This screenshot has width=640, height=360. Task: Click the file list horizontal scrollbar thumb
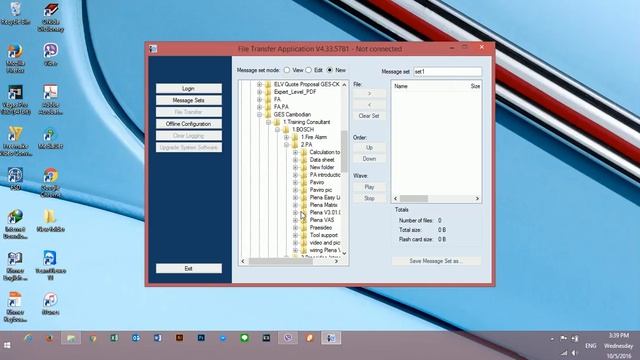(413, 199)
